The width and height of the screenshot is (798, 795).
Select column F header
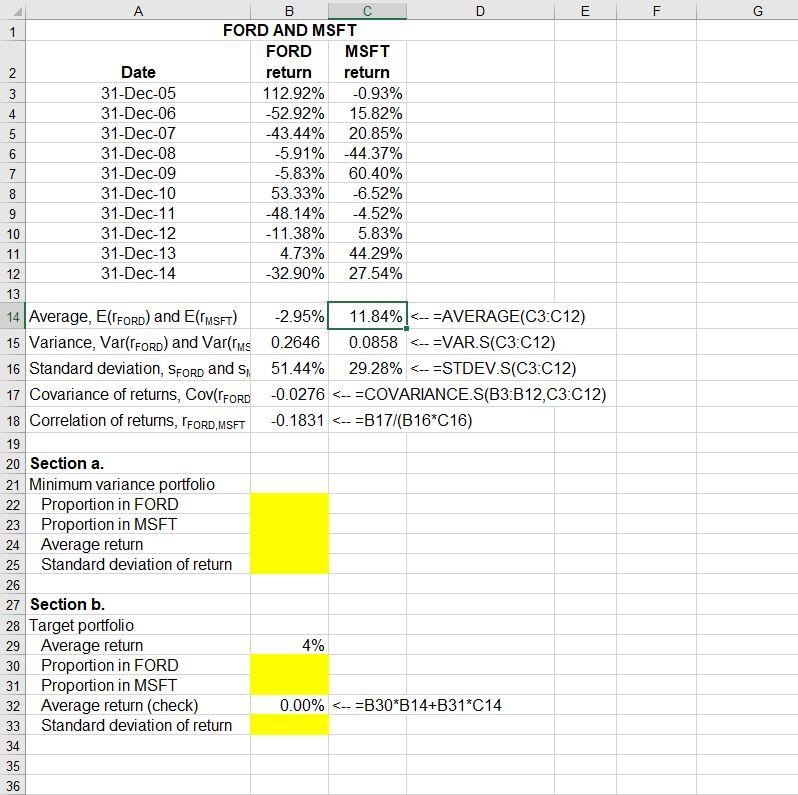[657, 10]
